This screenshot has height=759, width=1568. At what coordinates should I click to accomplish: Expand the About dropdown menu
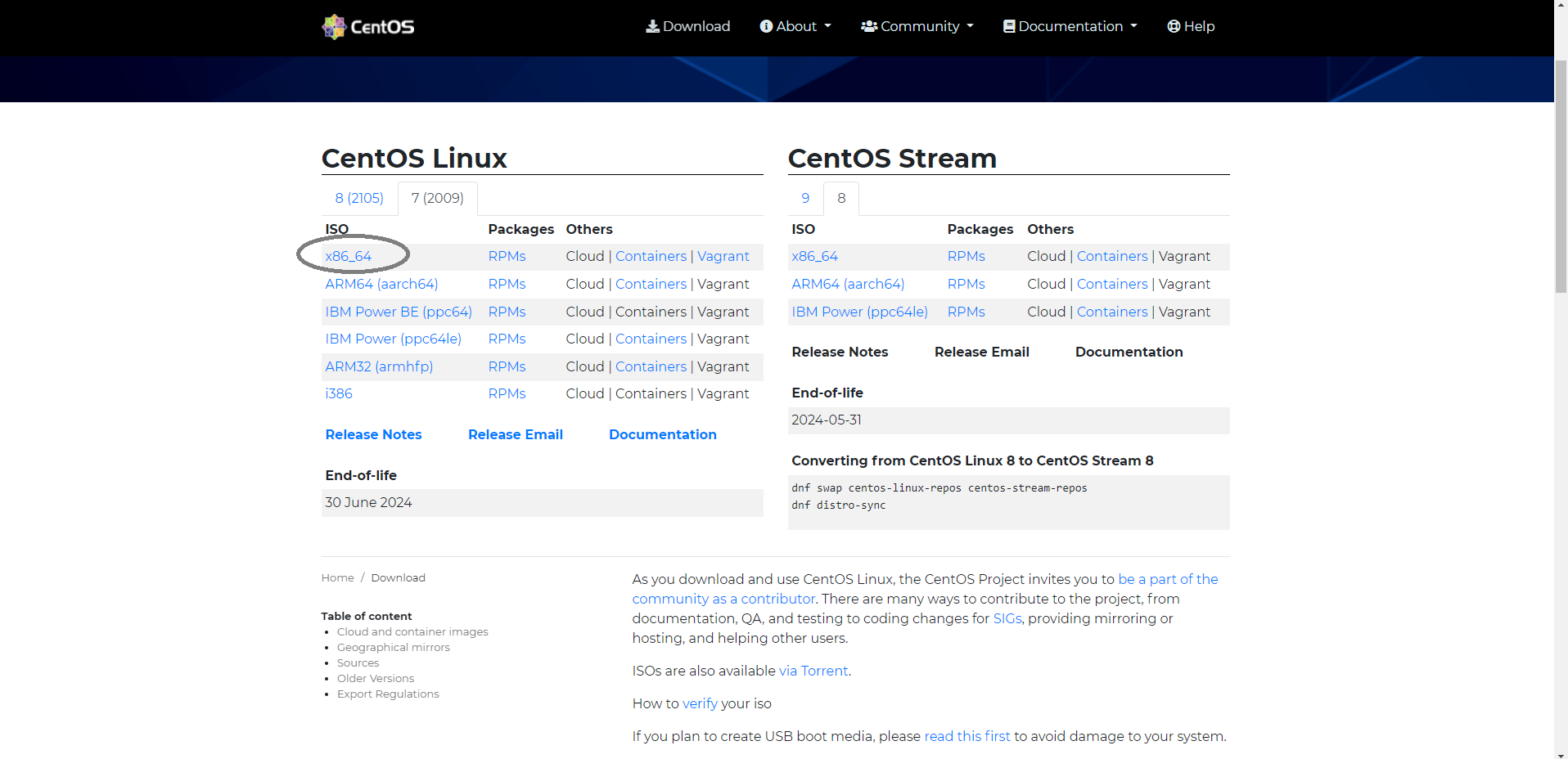click(x=795, y=26)
